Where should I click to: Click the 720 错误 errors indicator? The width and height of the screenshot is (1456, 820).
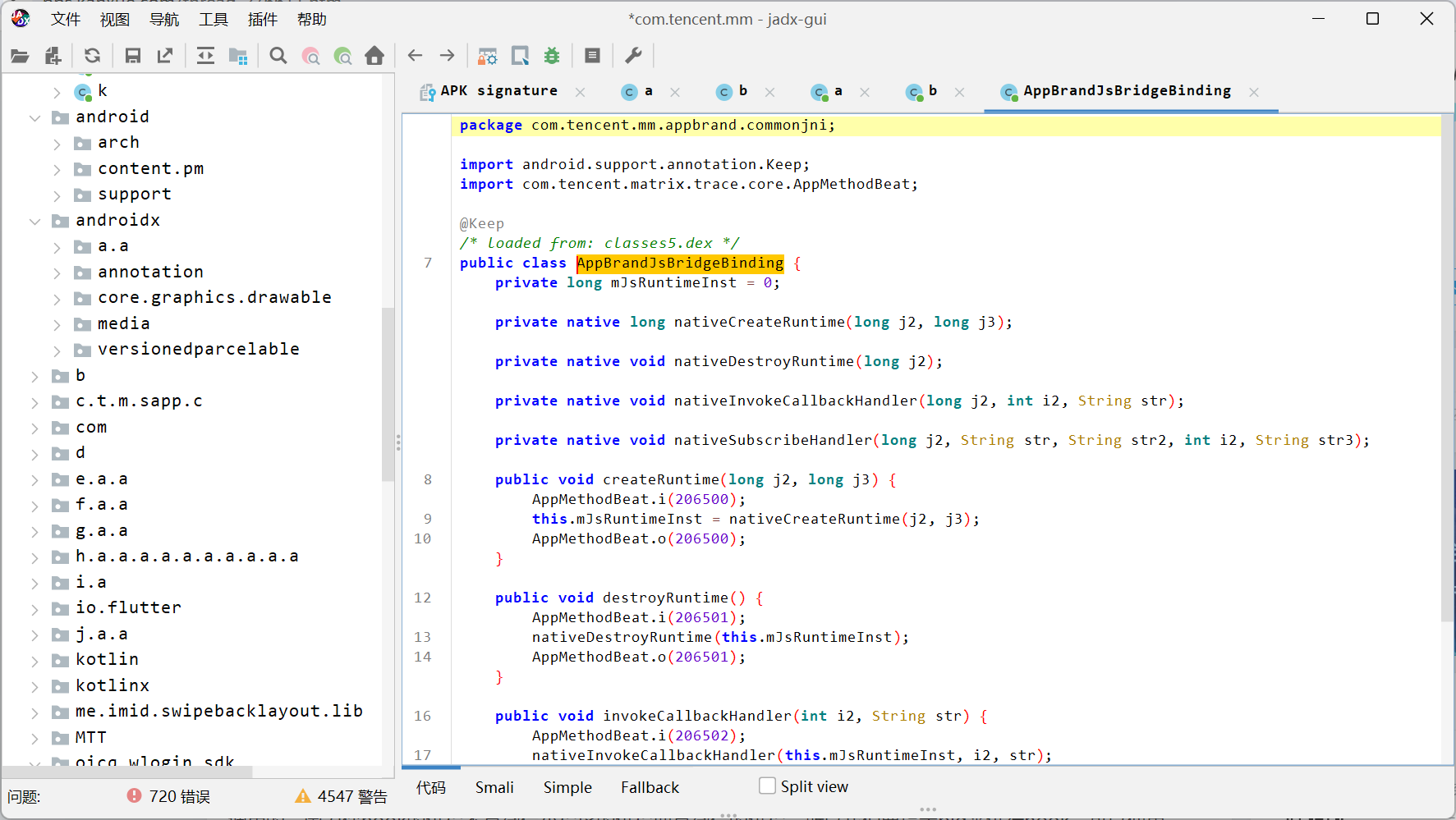point(168,796)
